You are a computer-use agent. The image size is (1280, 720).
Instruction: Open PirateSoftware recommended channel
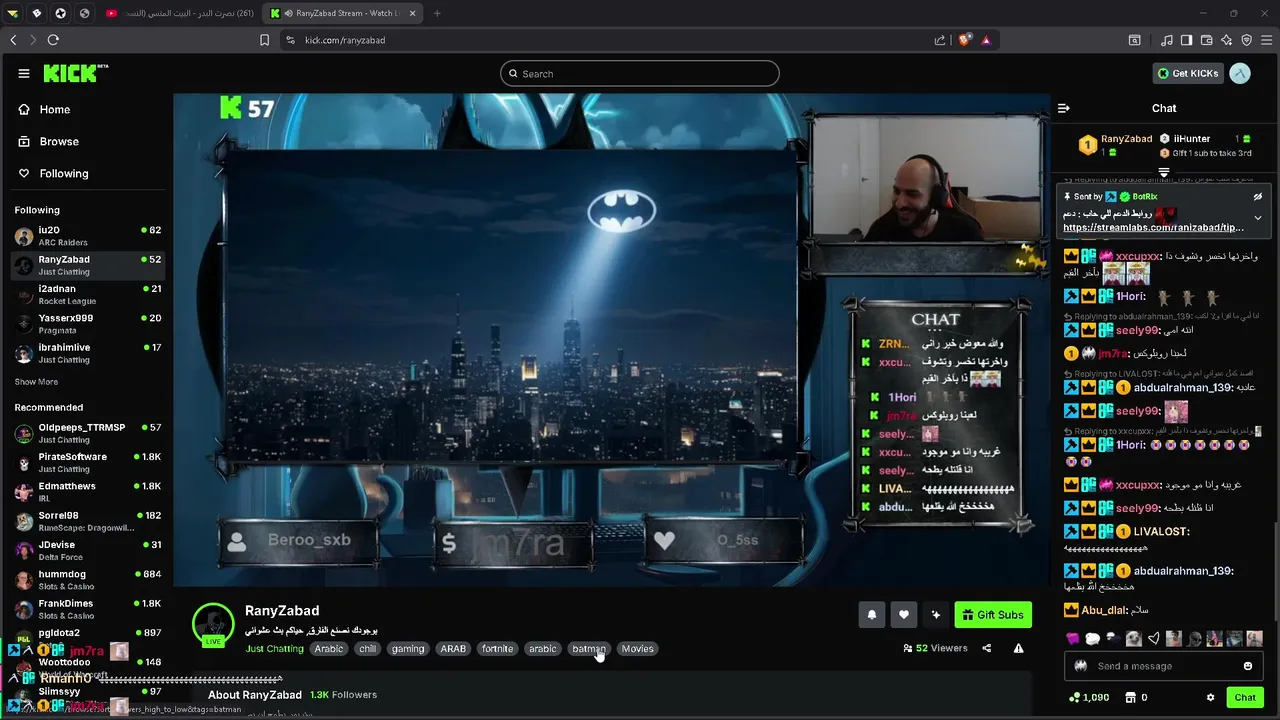point(87,462)
